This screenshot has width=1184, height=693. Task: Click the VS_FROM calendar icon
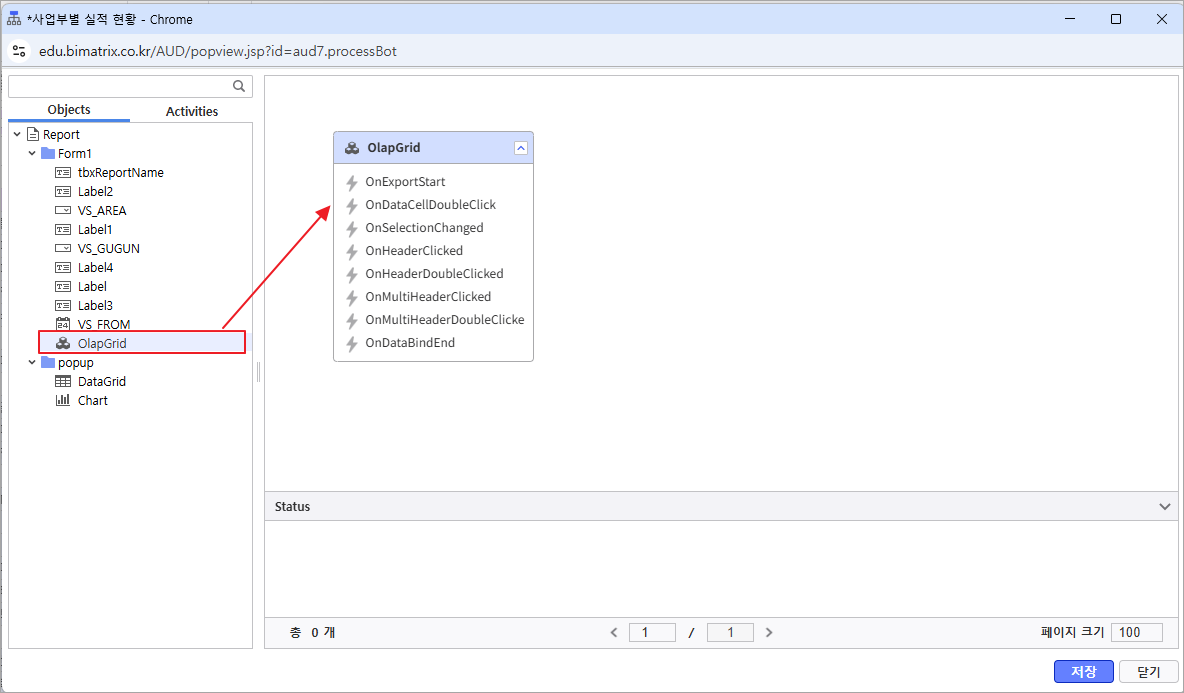62,324
